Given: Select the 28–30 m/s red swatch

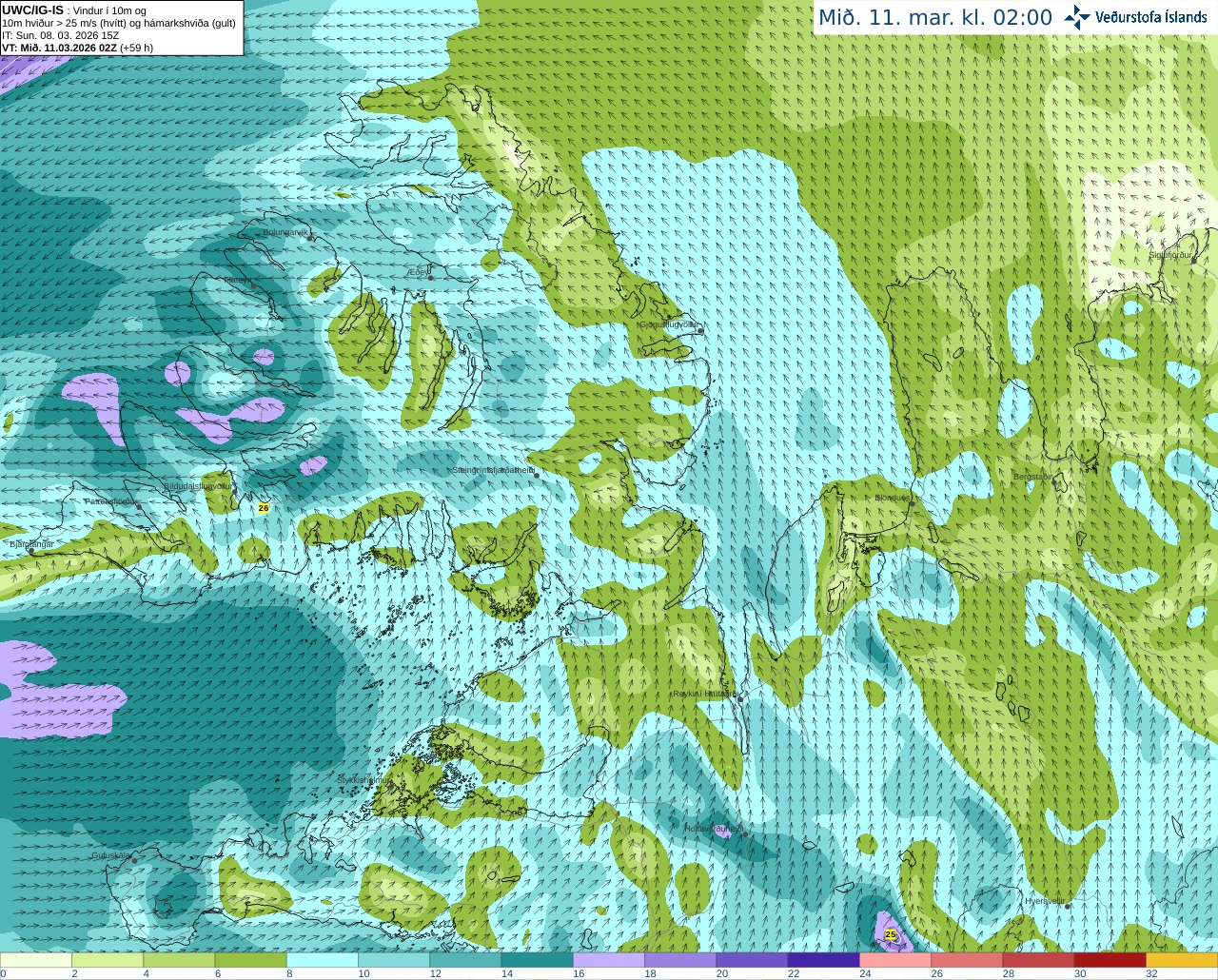Looking at the screenshot, I should click(x=1038, y=960).
